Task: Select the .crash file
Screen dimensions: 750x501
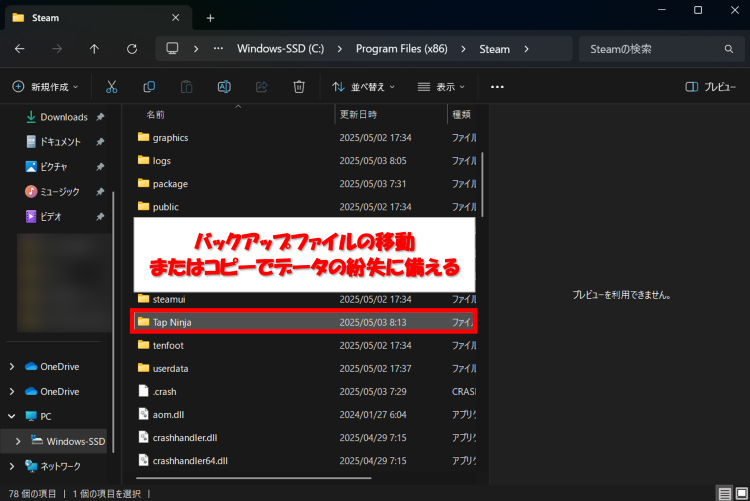Action: point(304,391)
